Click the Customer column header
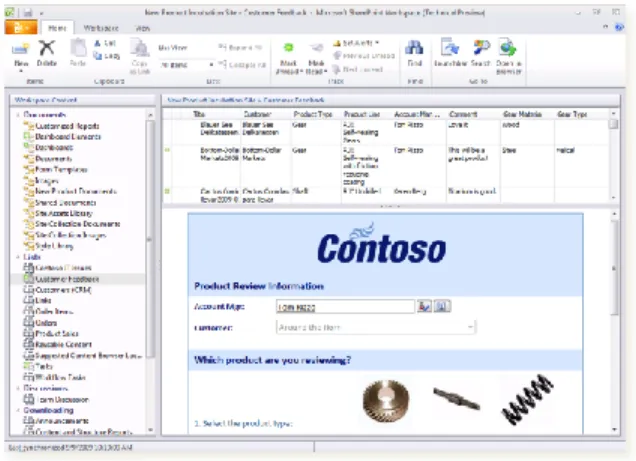 click(x=258, y=114)
